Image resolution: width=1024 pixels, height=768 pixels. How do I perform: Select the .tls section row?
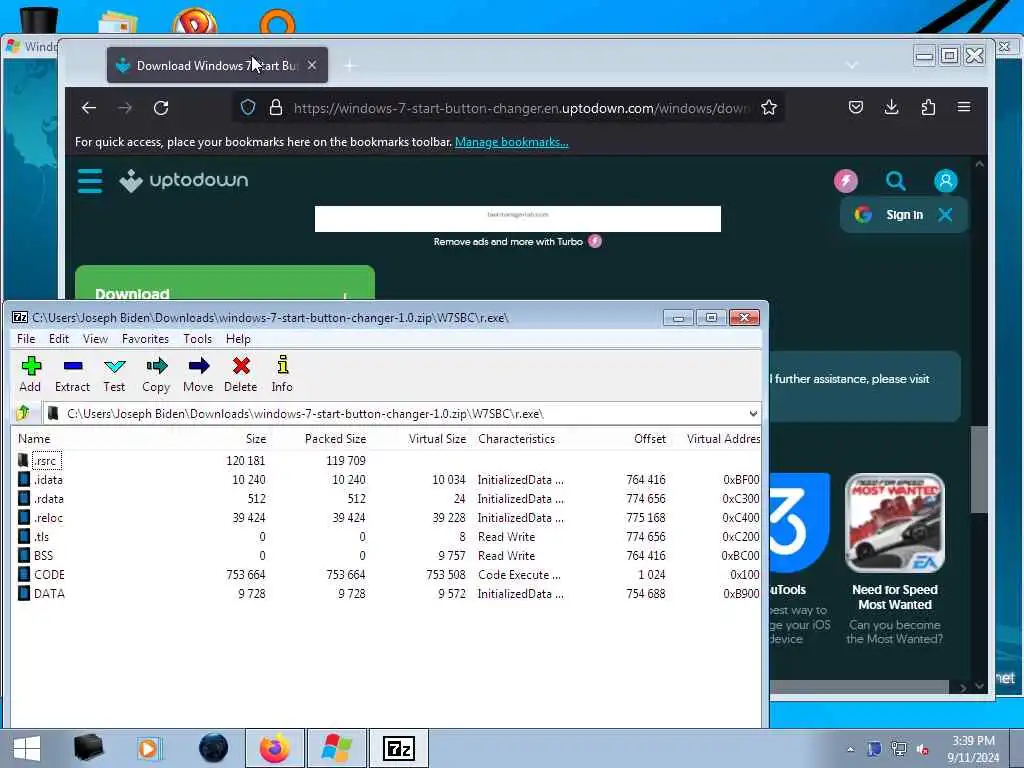[388, 537]
